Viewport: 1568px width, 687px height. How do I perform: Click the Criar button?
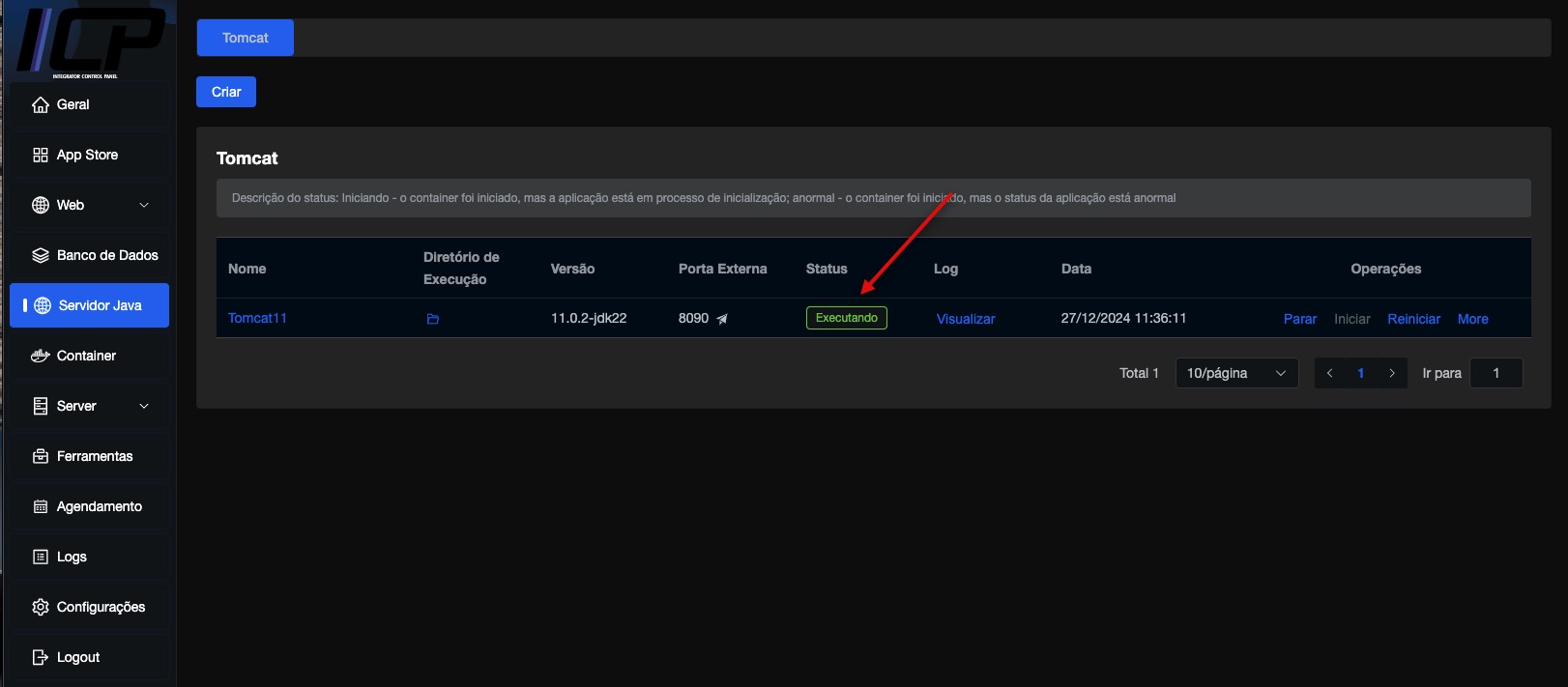pyautogui.click(x=226, y=92)
